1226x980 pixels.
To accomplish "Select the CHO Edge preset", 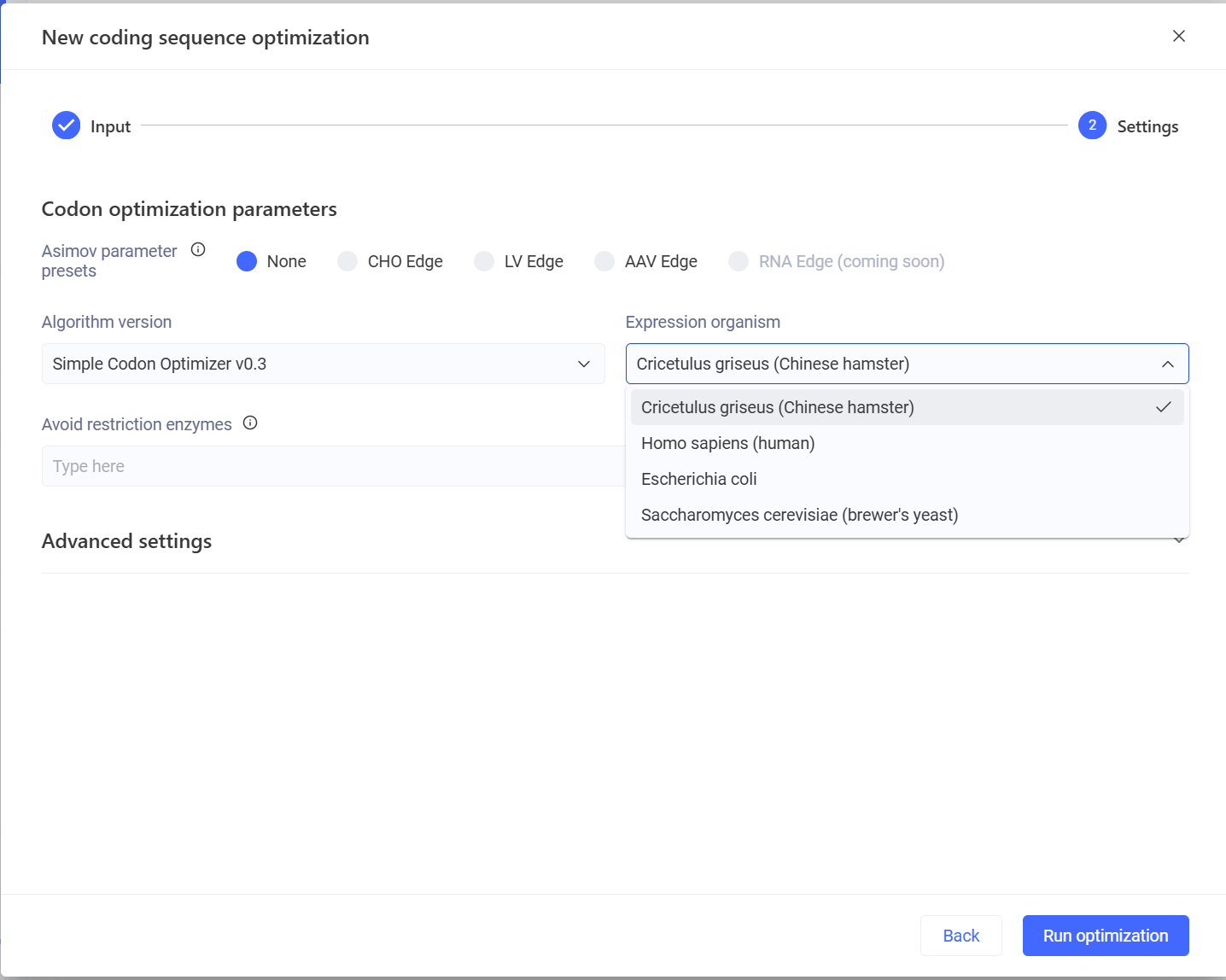I will click(347, 261).
